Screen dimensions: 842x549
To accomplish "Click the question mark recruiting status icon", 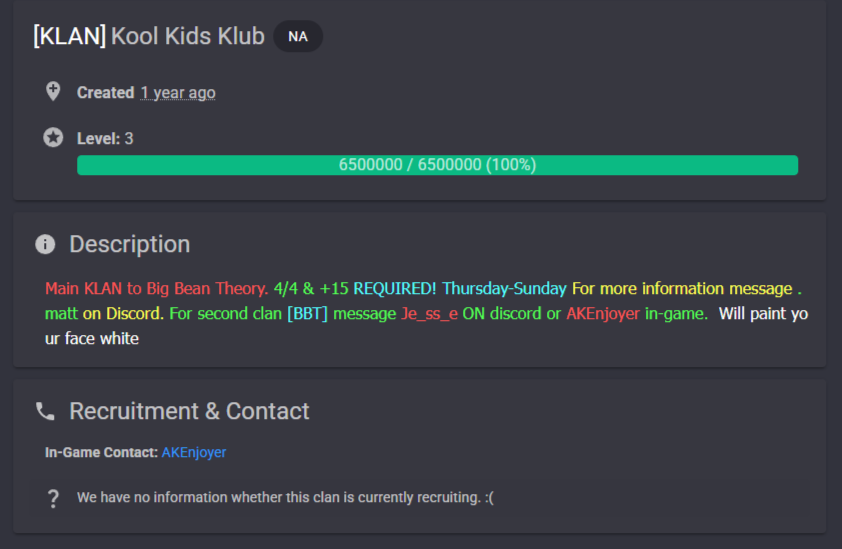I will 53,498.
